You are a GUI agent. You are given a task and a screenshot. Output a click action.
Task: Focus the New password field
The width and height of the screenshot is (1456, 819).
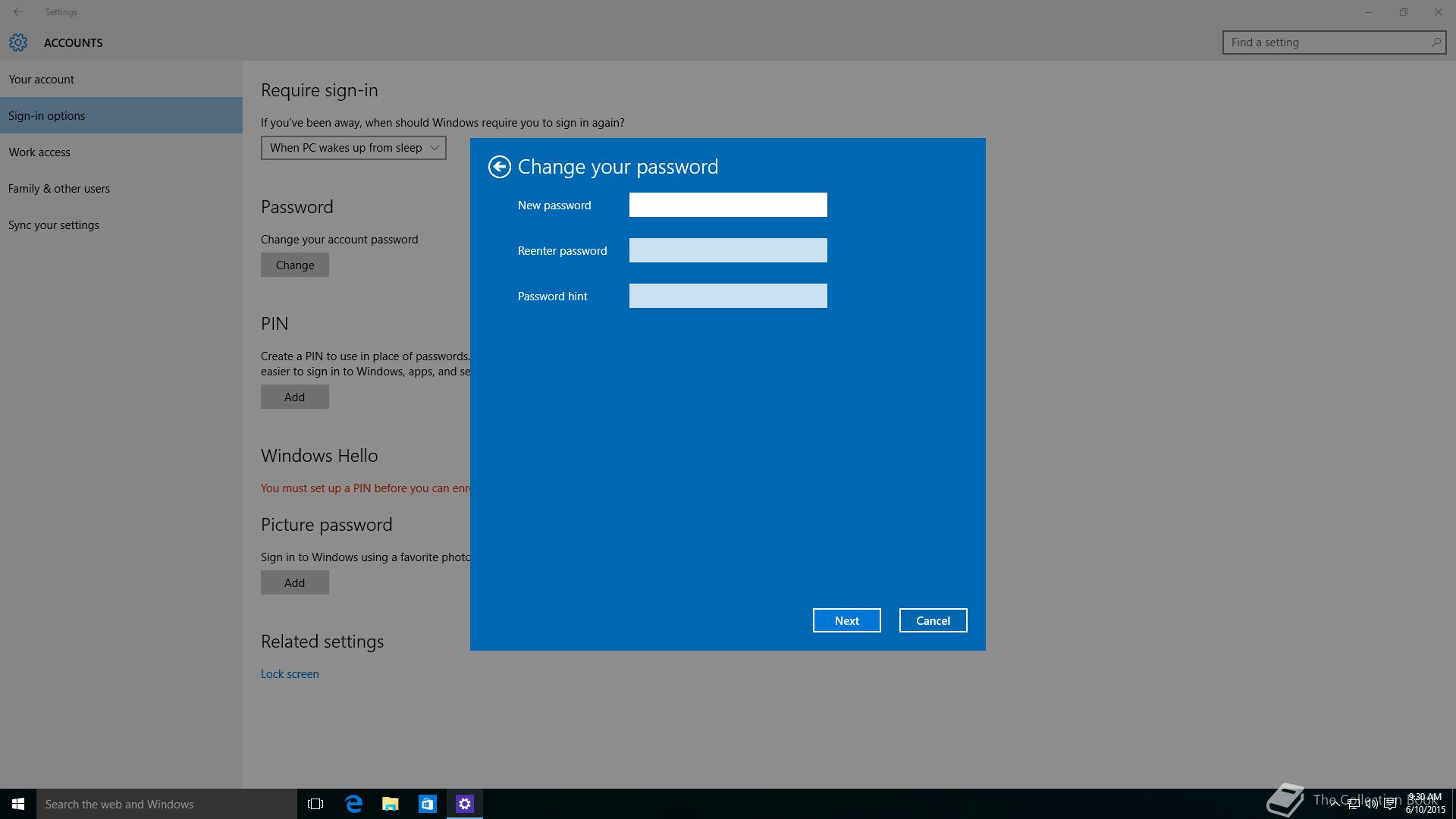click(x=728, y=205)
